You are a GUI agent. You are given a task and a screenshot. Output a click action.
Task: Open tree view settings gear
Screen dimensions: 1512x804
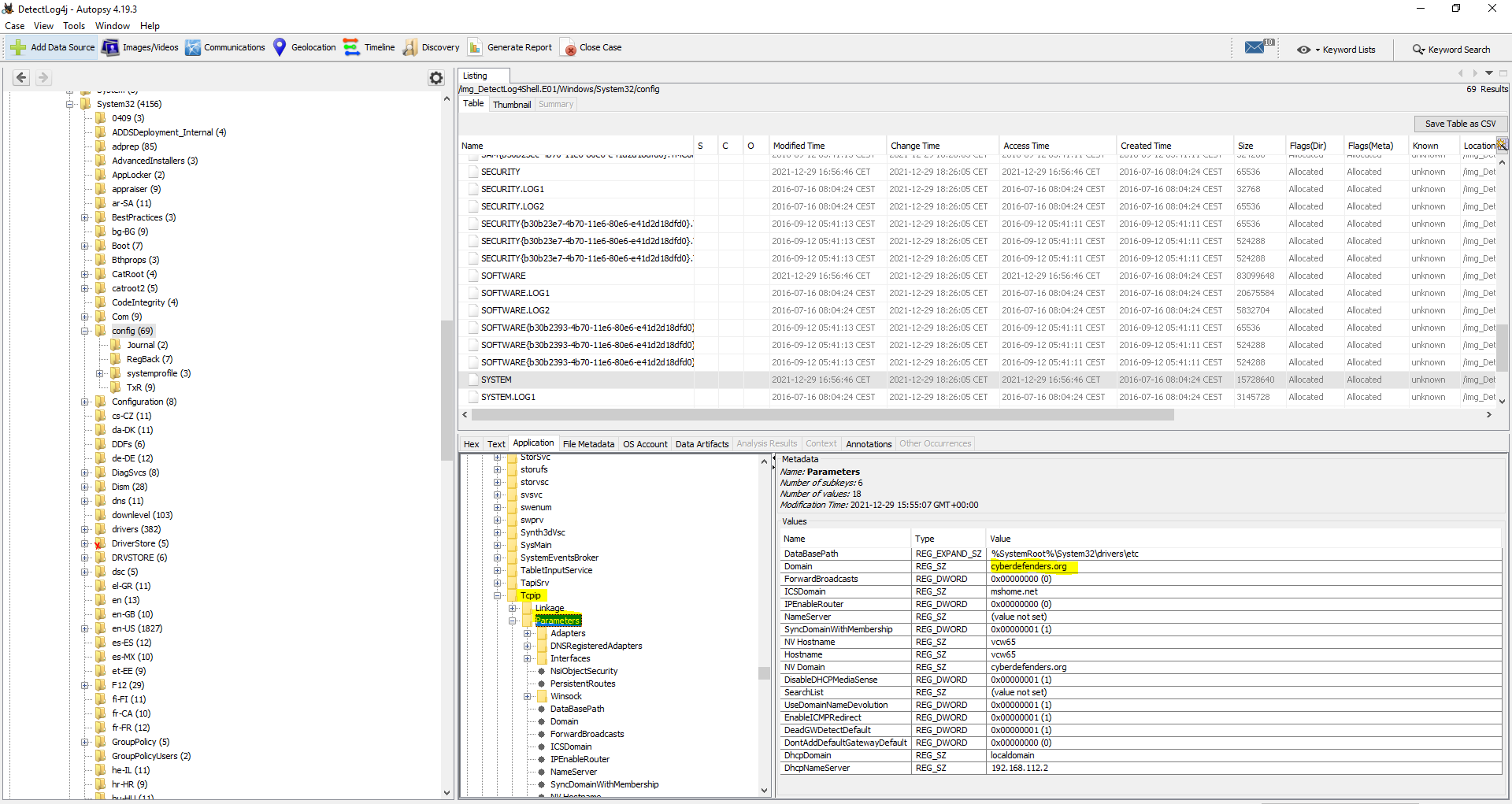point(436,77)
